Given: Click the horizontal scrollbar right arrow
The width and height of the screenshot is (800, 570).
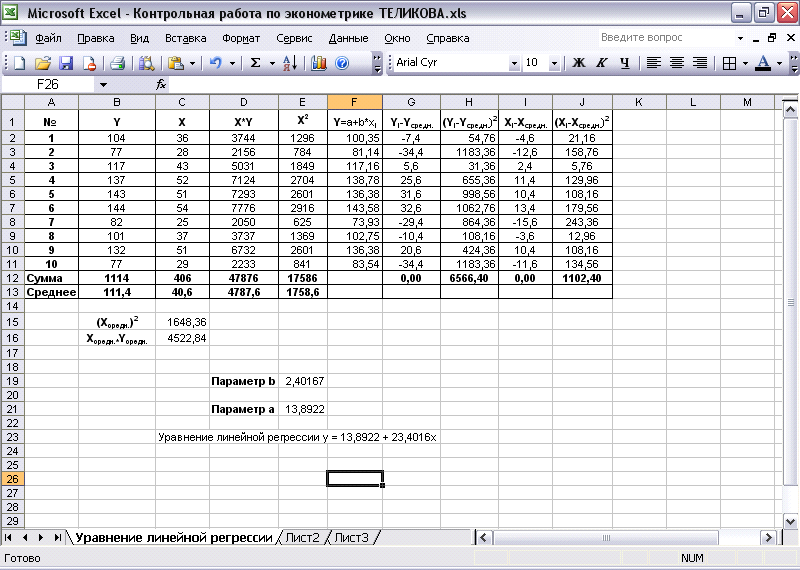Looking at the screenshot, I should click(x=768, y=537).
